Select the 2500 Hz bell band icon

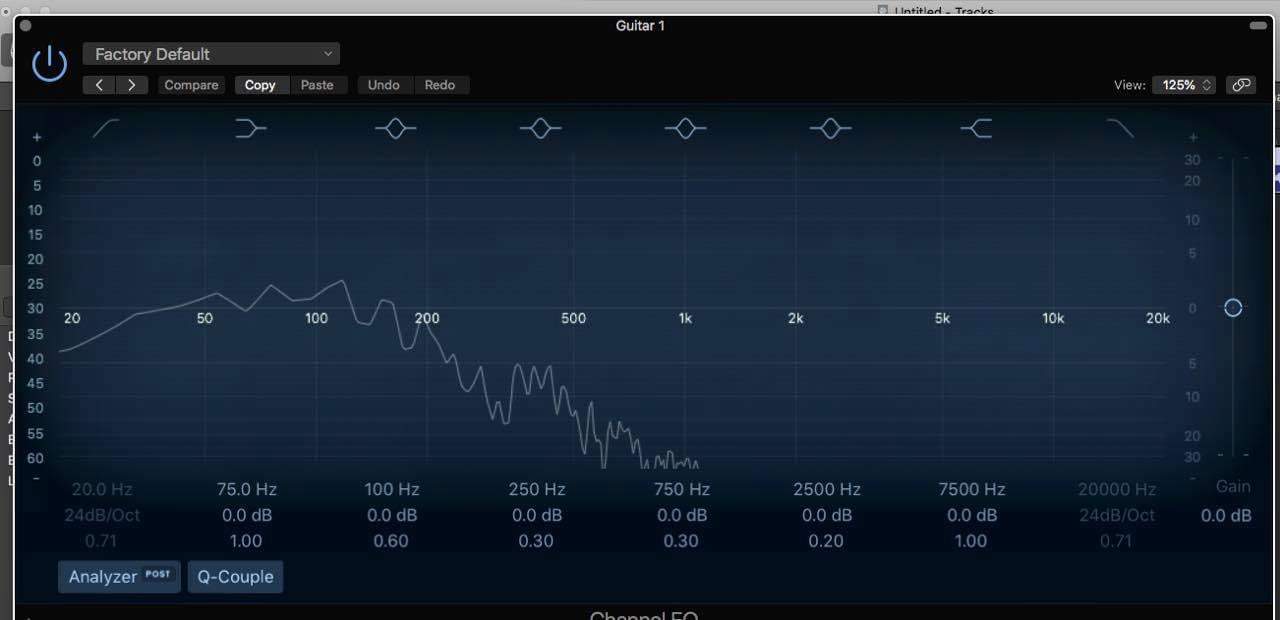pyautogui.click(x=830, y=128)
